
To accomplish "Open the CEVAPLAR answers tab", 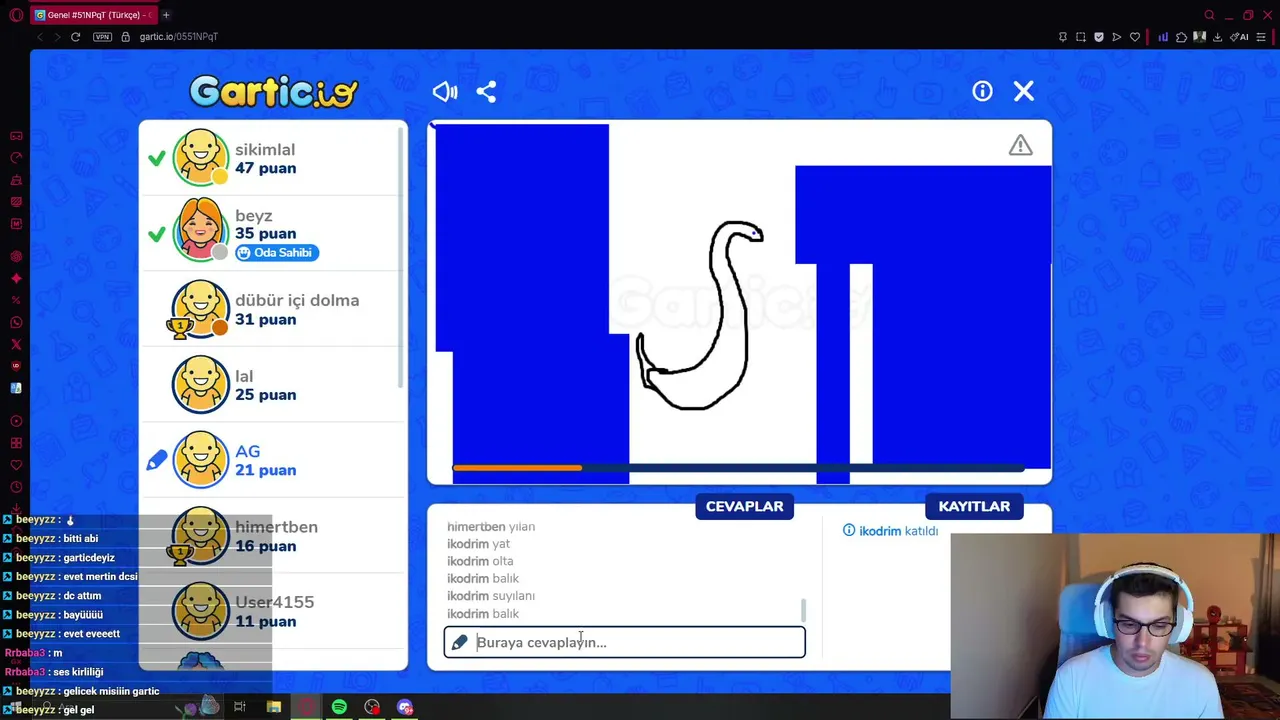I will pos(744,506).
